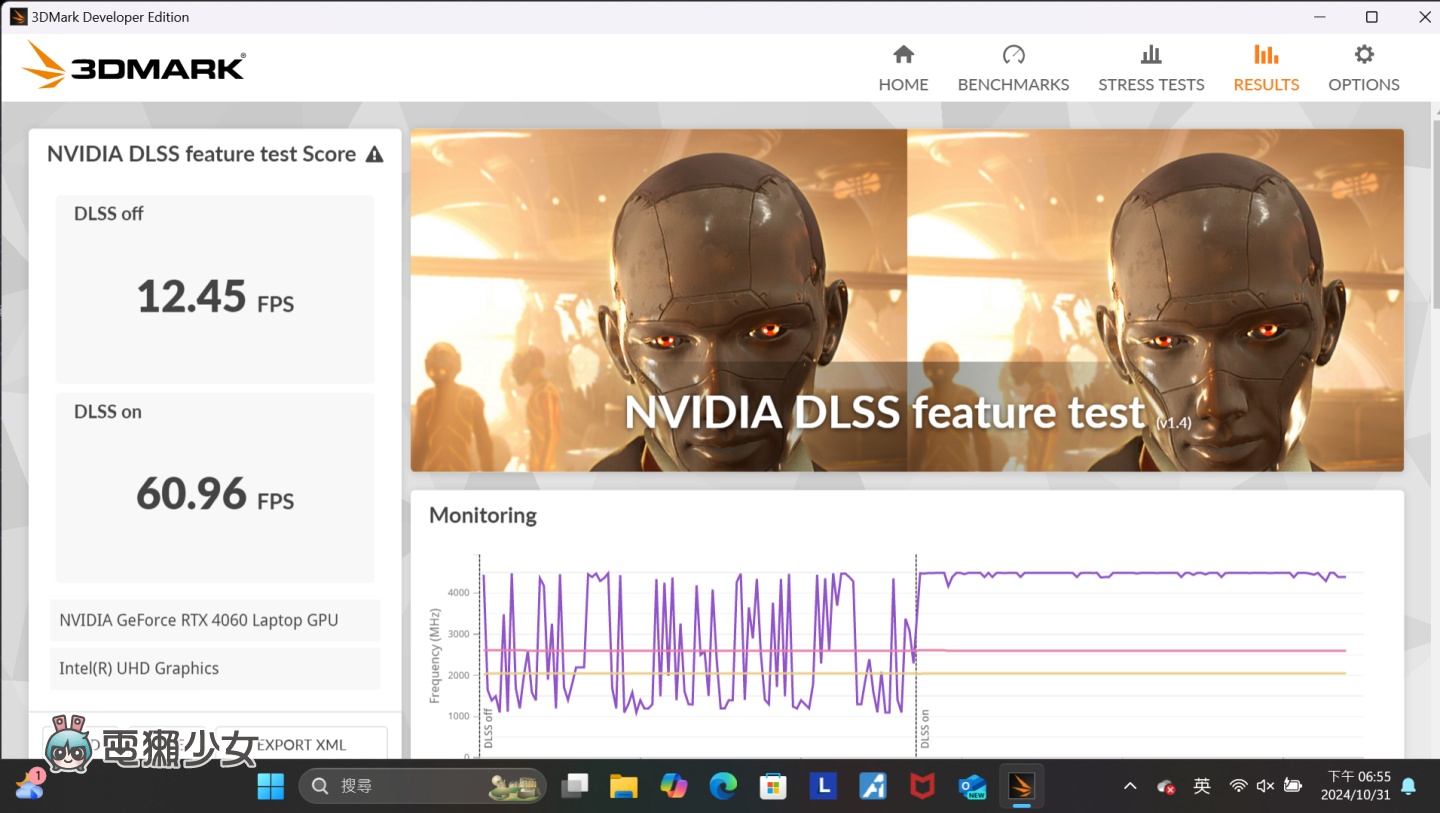Screen dimensions: 1440x813
Task: Show hidden system tray icons
Action: (x=1130, y=786)
